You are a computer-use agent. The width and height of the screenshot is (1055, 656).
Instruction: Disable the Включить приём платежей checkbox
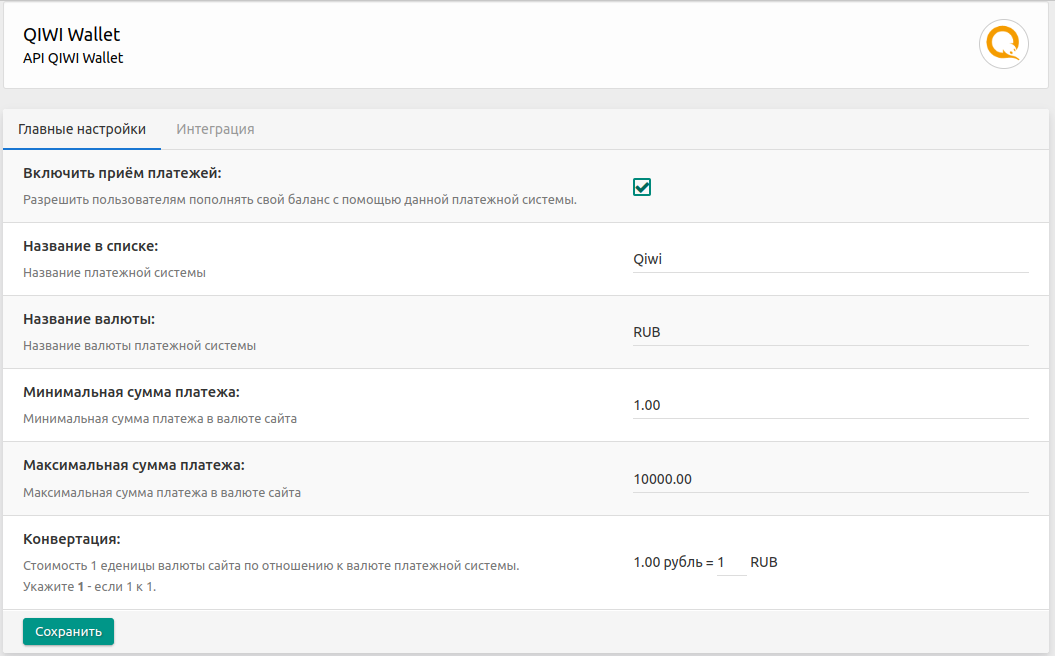642,187
